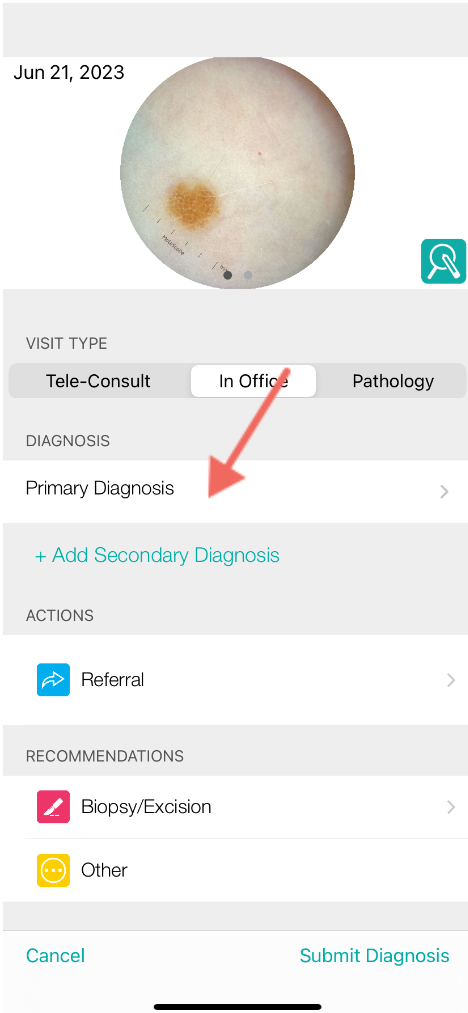The width and height of the screenshot is (468, 1013).
Task: Expand the Referral row chevron
Action: [451, 680]
